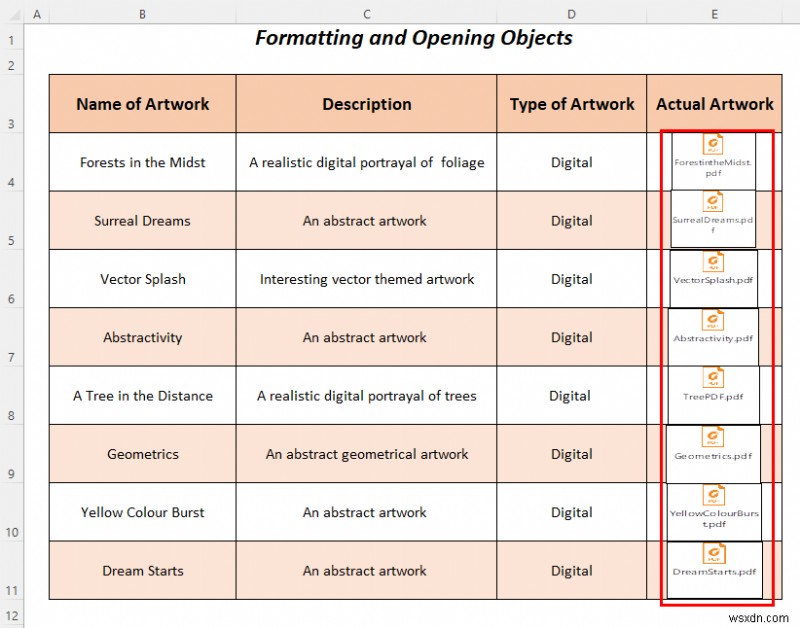Select 'Digital' in Geometrics row

click(571, 454)
